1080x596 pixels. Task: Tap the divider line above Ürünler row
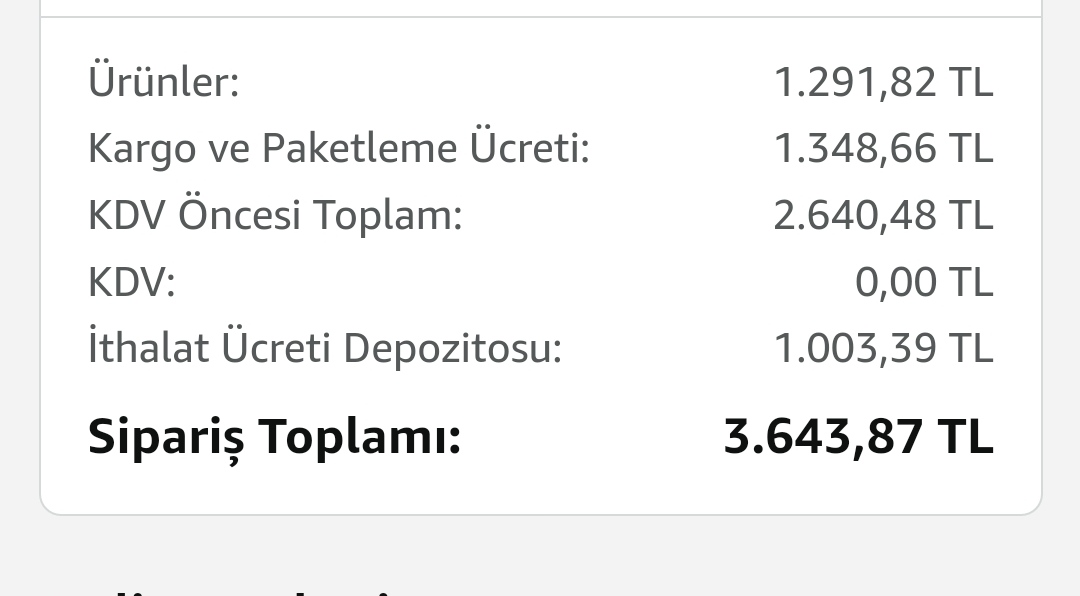(540, 17)
